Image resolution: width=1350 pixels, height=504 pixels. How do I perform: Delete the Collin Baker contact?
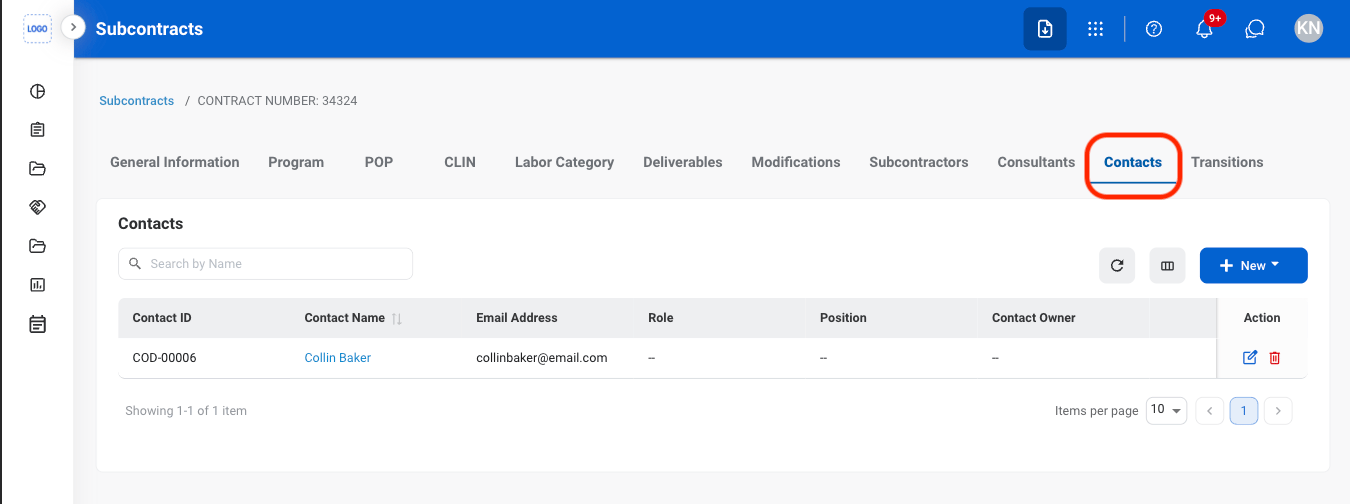point(1275,358)
